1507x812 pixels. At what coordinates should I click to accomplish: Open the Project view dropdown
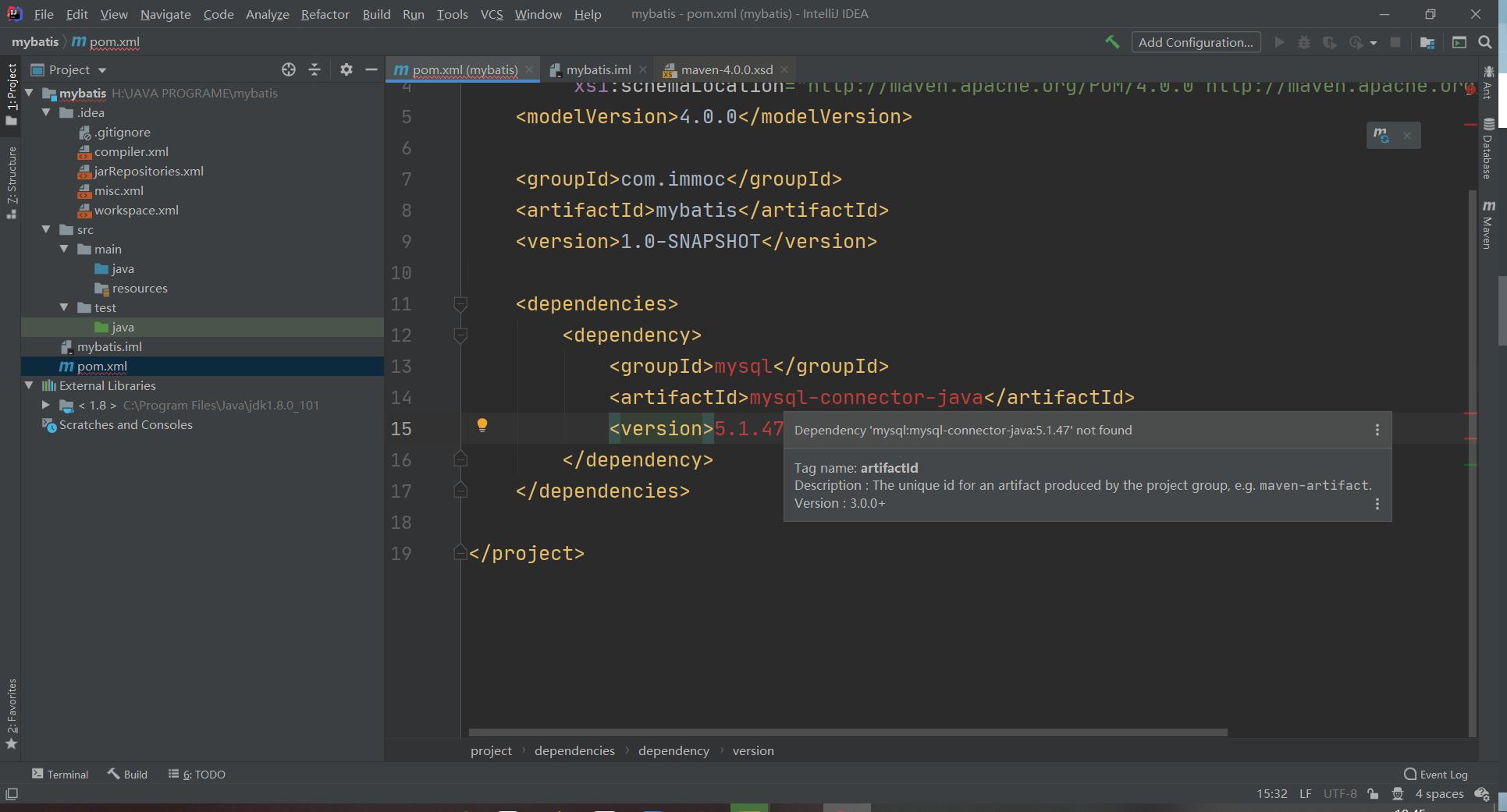[x=69, y=69]
